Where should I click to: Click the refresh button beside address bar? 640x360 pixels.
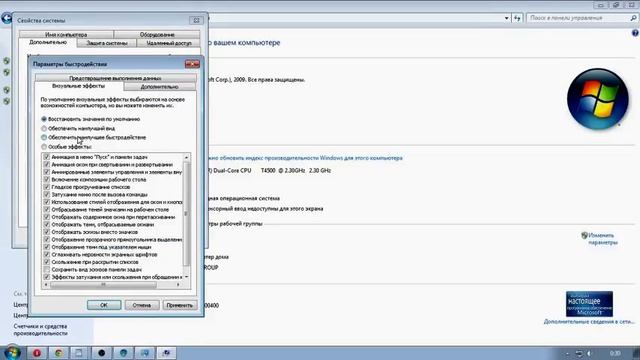(517, 18)
